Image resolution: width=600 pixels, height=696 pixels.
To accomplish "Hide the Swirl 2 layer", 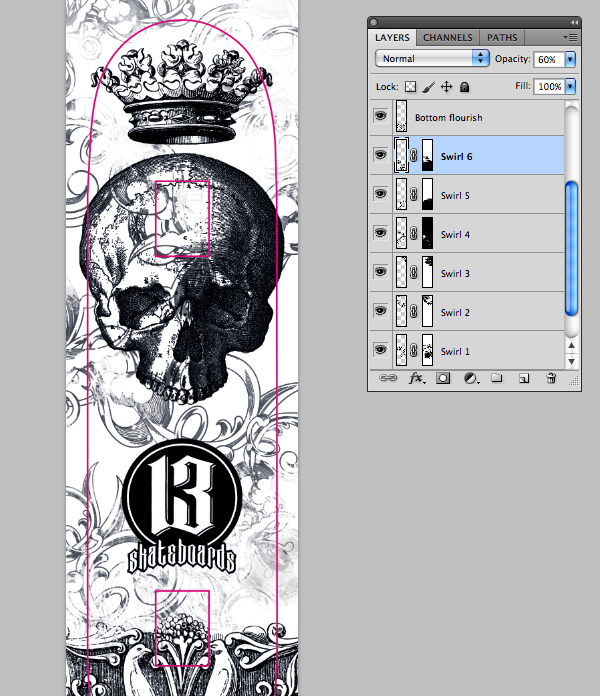I will point(380,311).
